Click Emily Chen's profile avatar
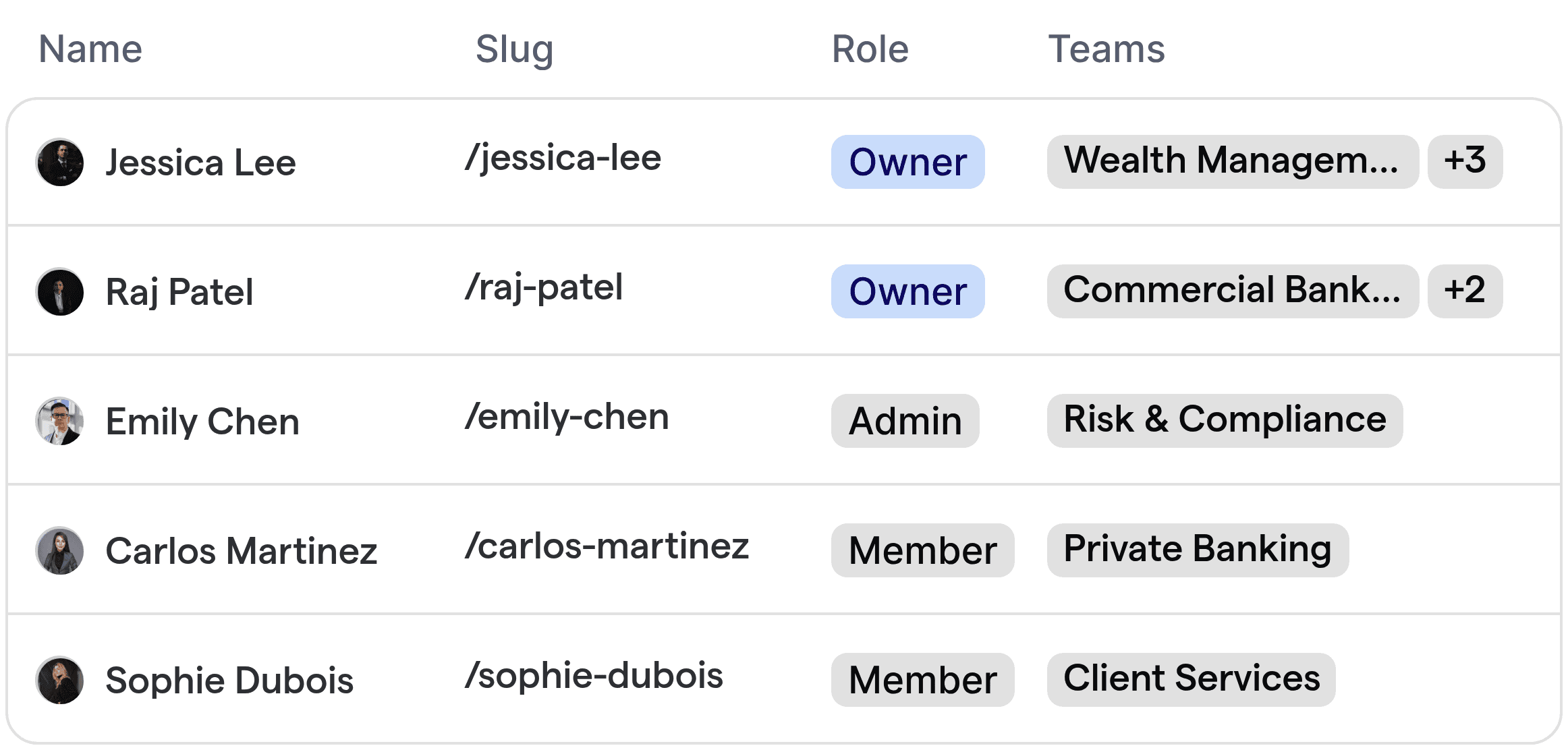 pyautogui.click(x=59, y=421)
